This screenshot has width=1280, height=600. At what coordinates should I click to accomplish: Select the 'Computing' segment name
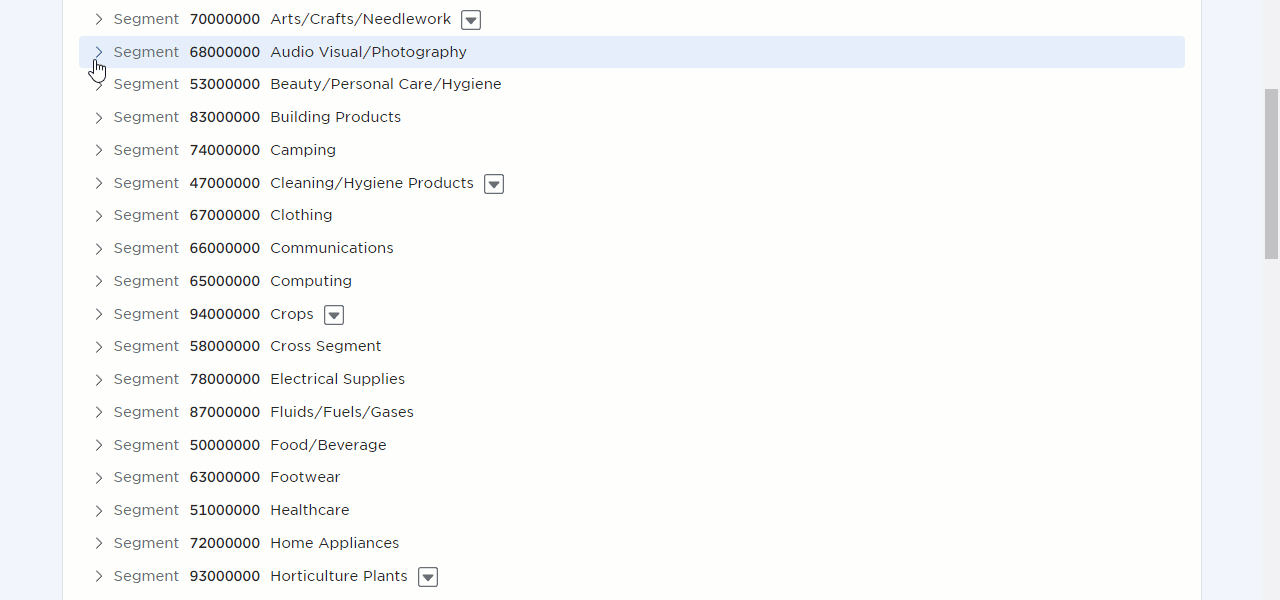(311, 281)
